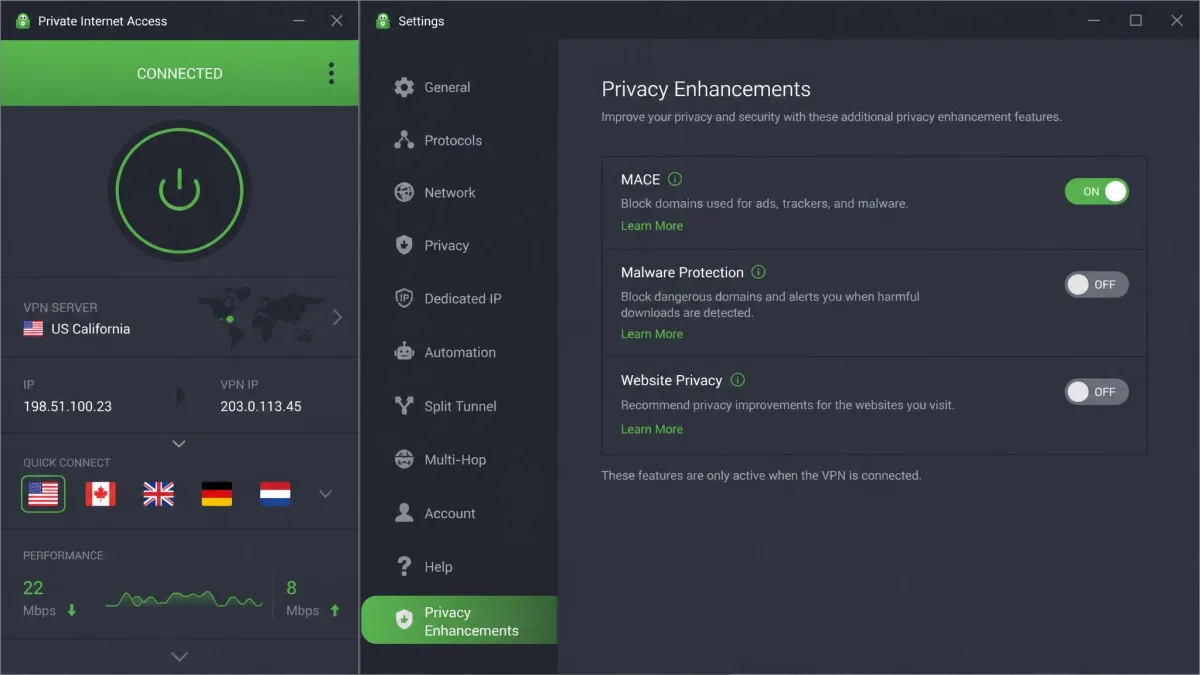This screenshot has width=1200, height=675.
Task: Click the info icon beside MACE
Action: [675, 180]
